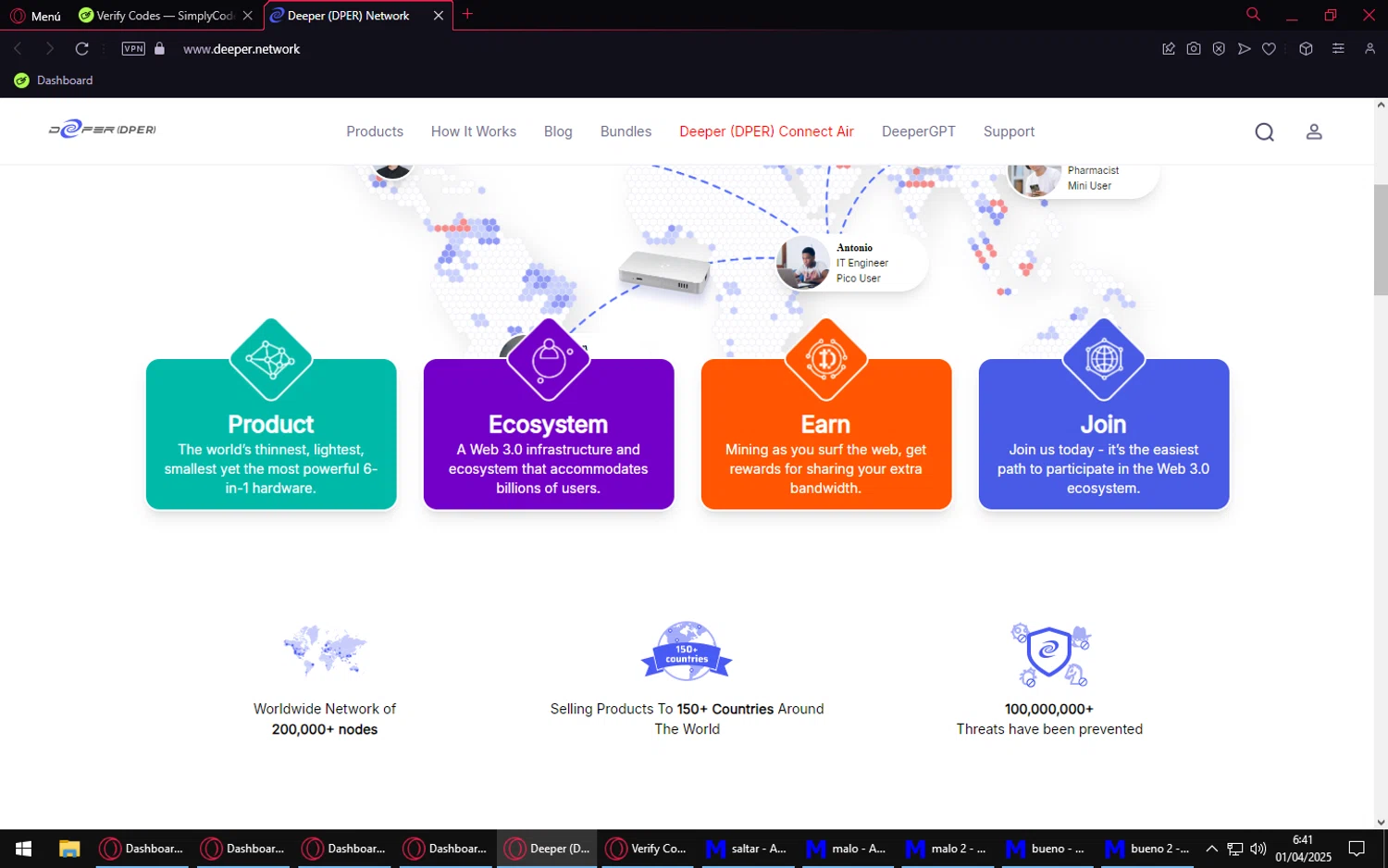Open the teal Product card
Image resolution: width=1388 pixels, height=868 pixels.
coord(271,434)
